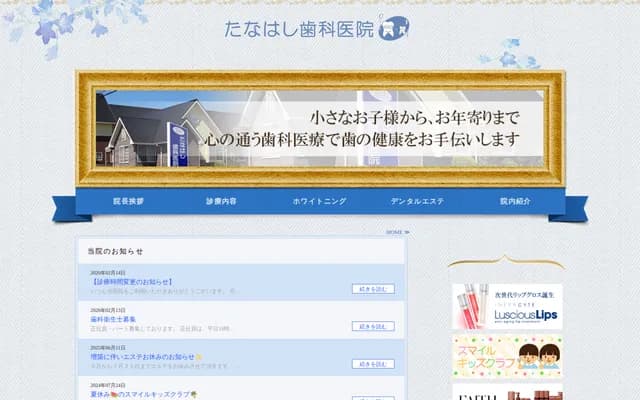This screenshot has width=640, height=400.
Task: Click the 当院のお知らせ heading
Action: point(116,251)
